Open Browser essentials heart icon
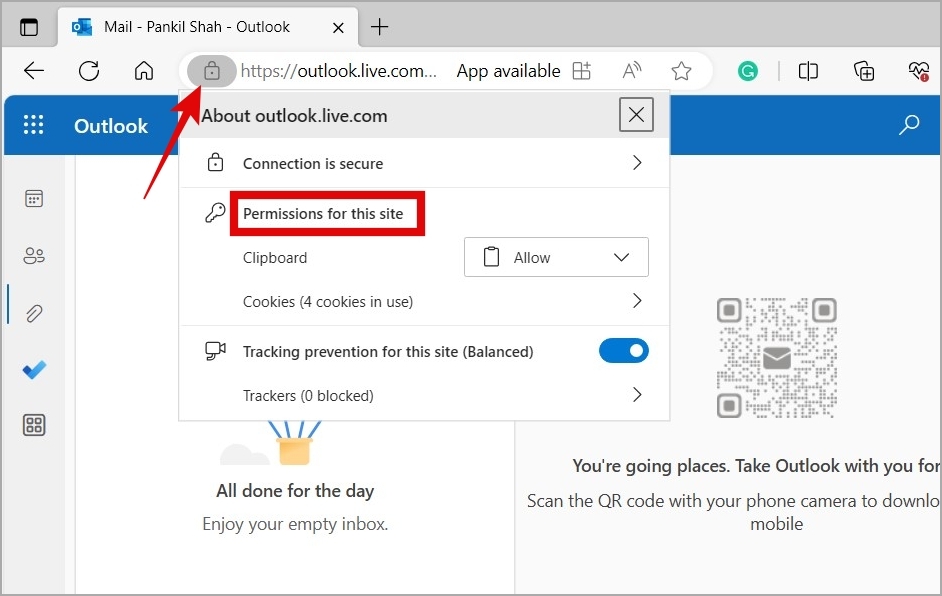The width and height of the screenshot is (942, 596). (x=919, y=71)
